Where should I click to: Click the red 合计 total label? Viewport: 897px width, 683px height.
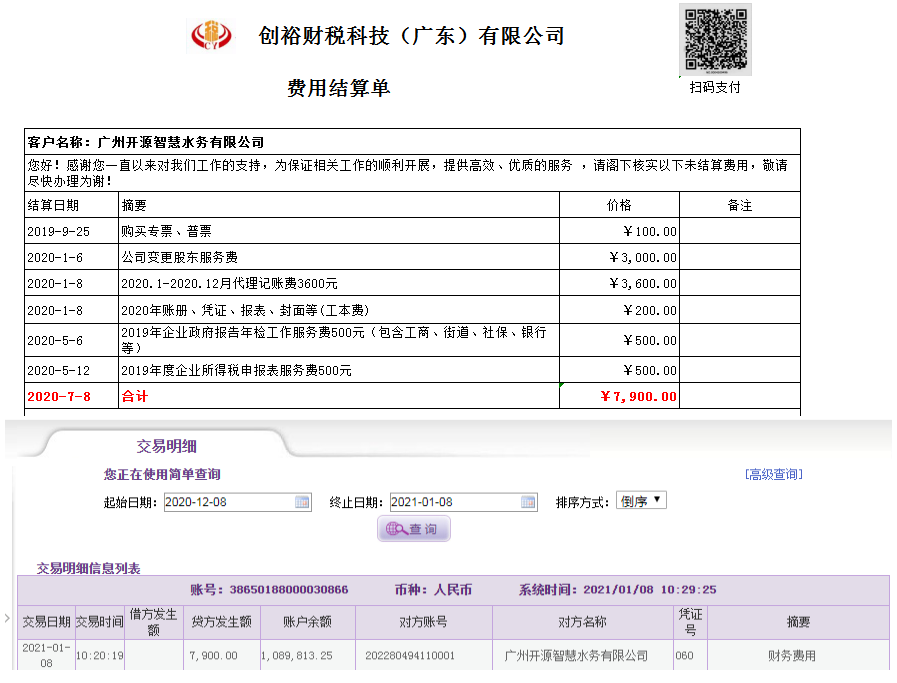[x=134, y=396]
